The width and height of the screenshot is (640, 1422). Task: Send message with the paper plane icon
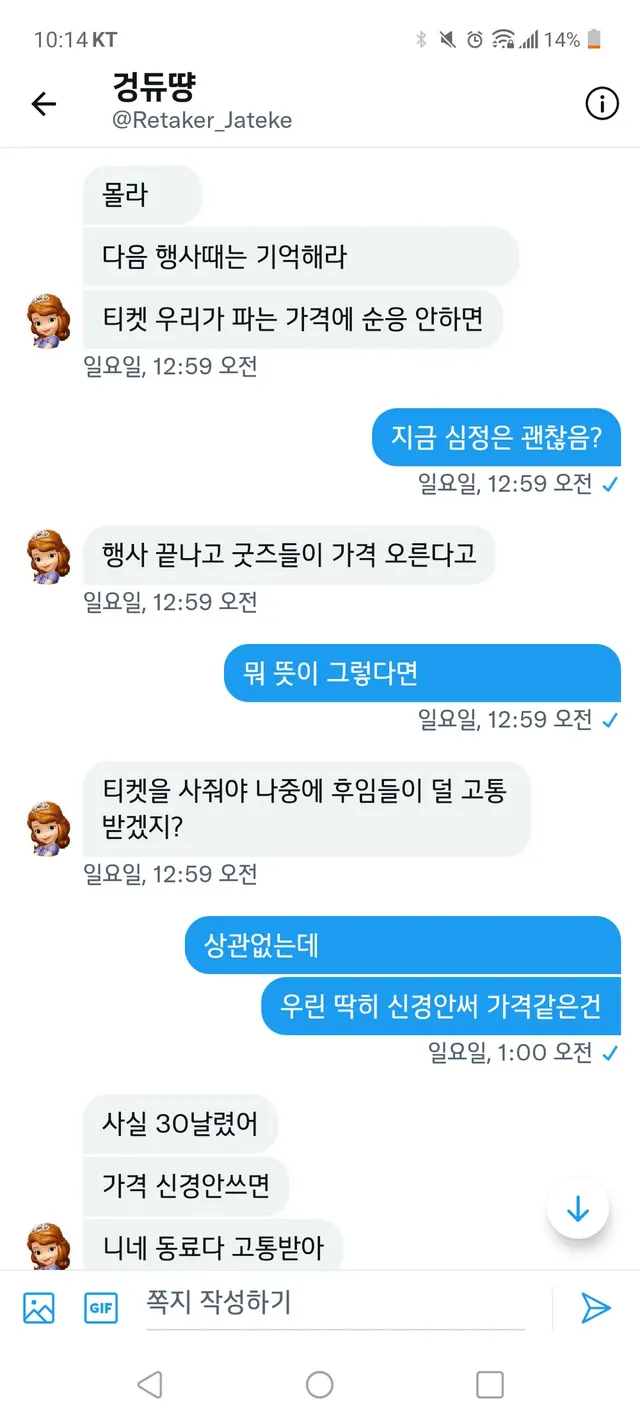[596, 1307]
